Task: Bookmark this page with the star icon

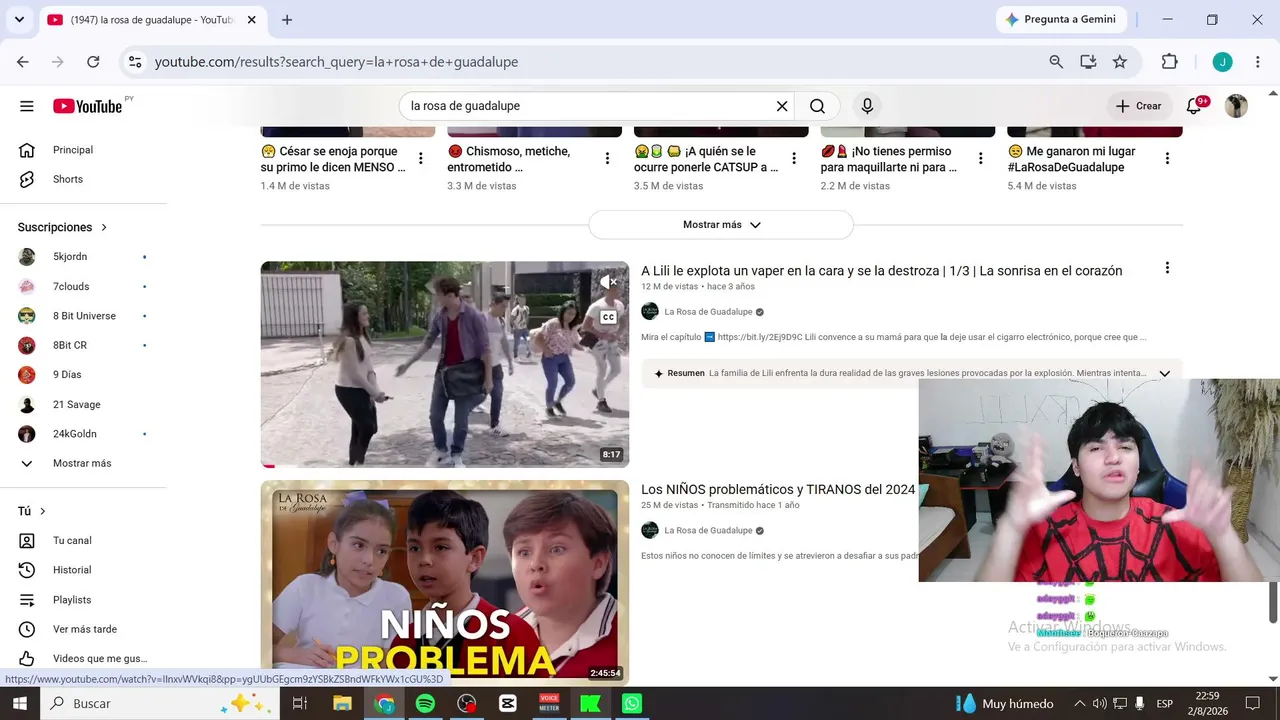Action: coord(1120,62)
